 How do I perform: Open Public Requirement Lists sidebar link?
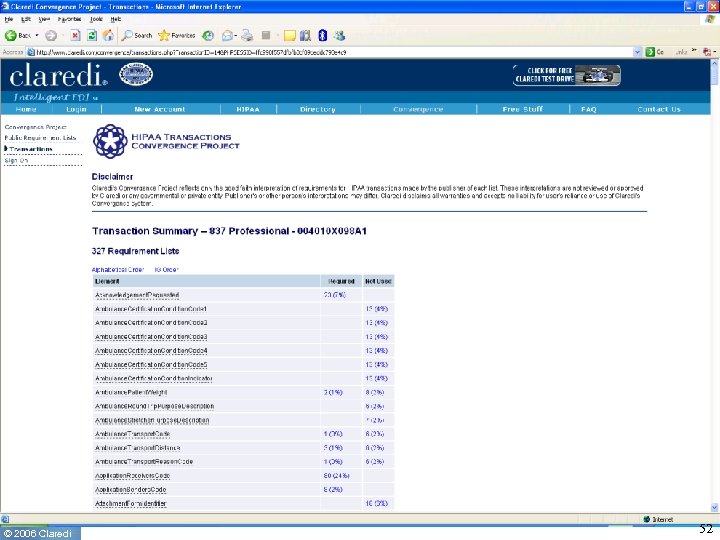tap(40, 138)
